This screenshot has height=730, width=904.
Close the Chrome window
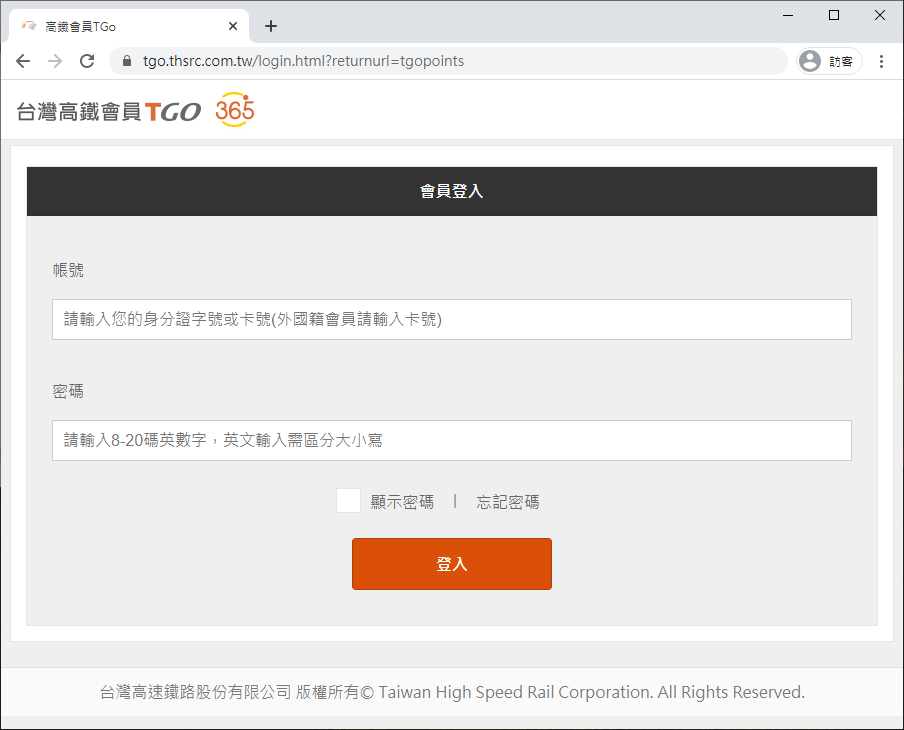880,15
